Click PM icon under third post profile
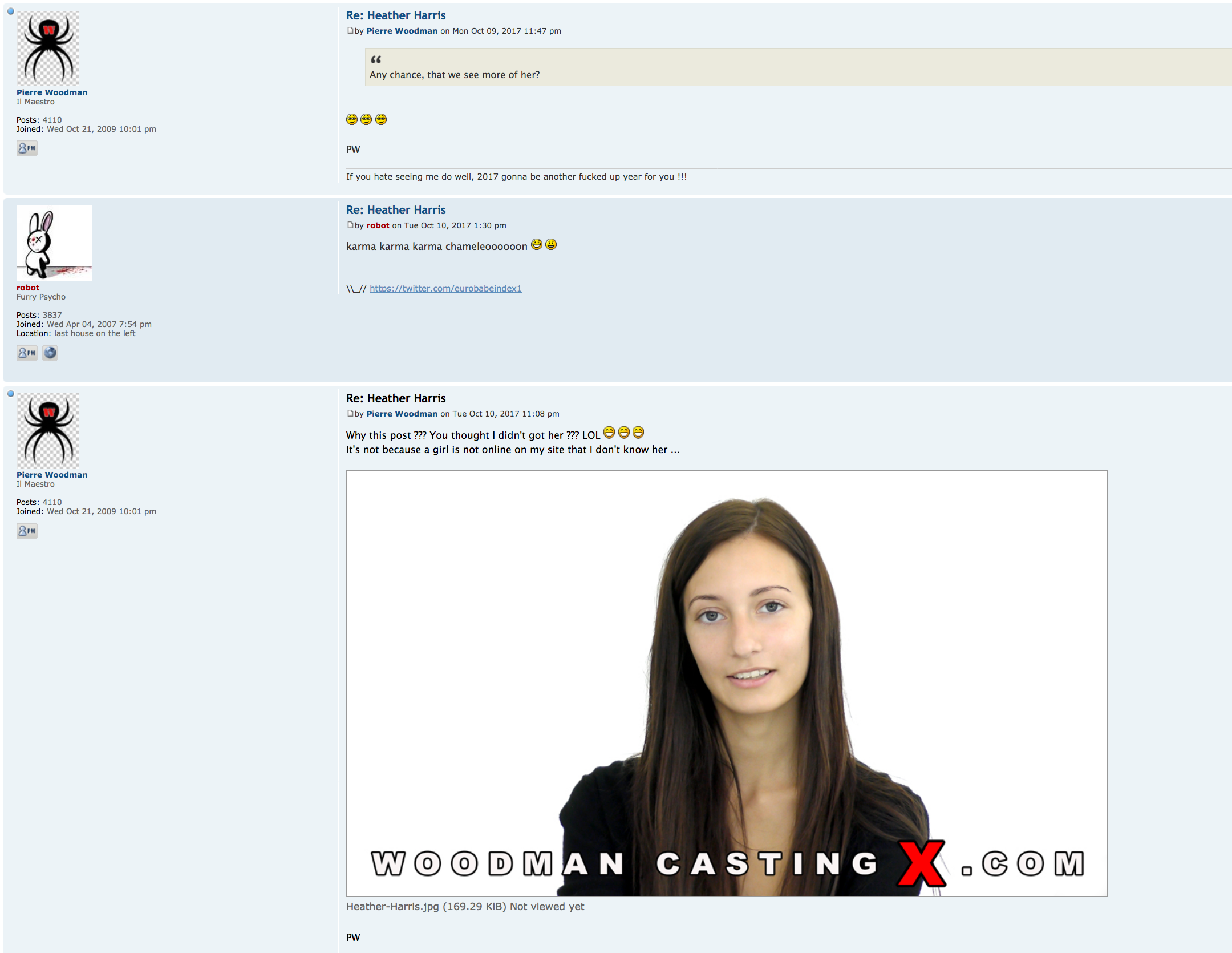This screenshot has height=953, width=1232. pyautogui.click(x=27, y=531)
